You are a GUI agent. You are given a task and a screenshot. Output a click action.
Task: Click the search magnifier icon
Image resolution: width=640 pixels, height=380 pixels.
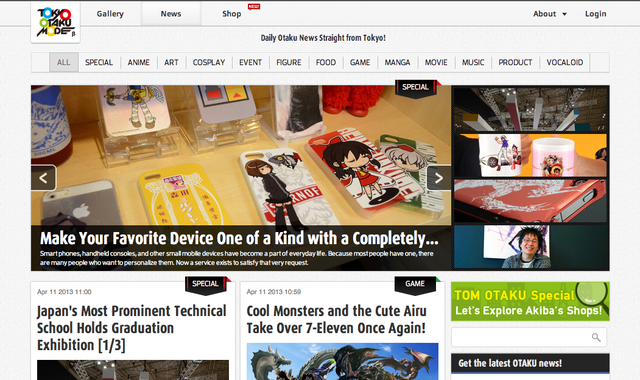tap(596, 337)
